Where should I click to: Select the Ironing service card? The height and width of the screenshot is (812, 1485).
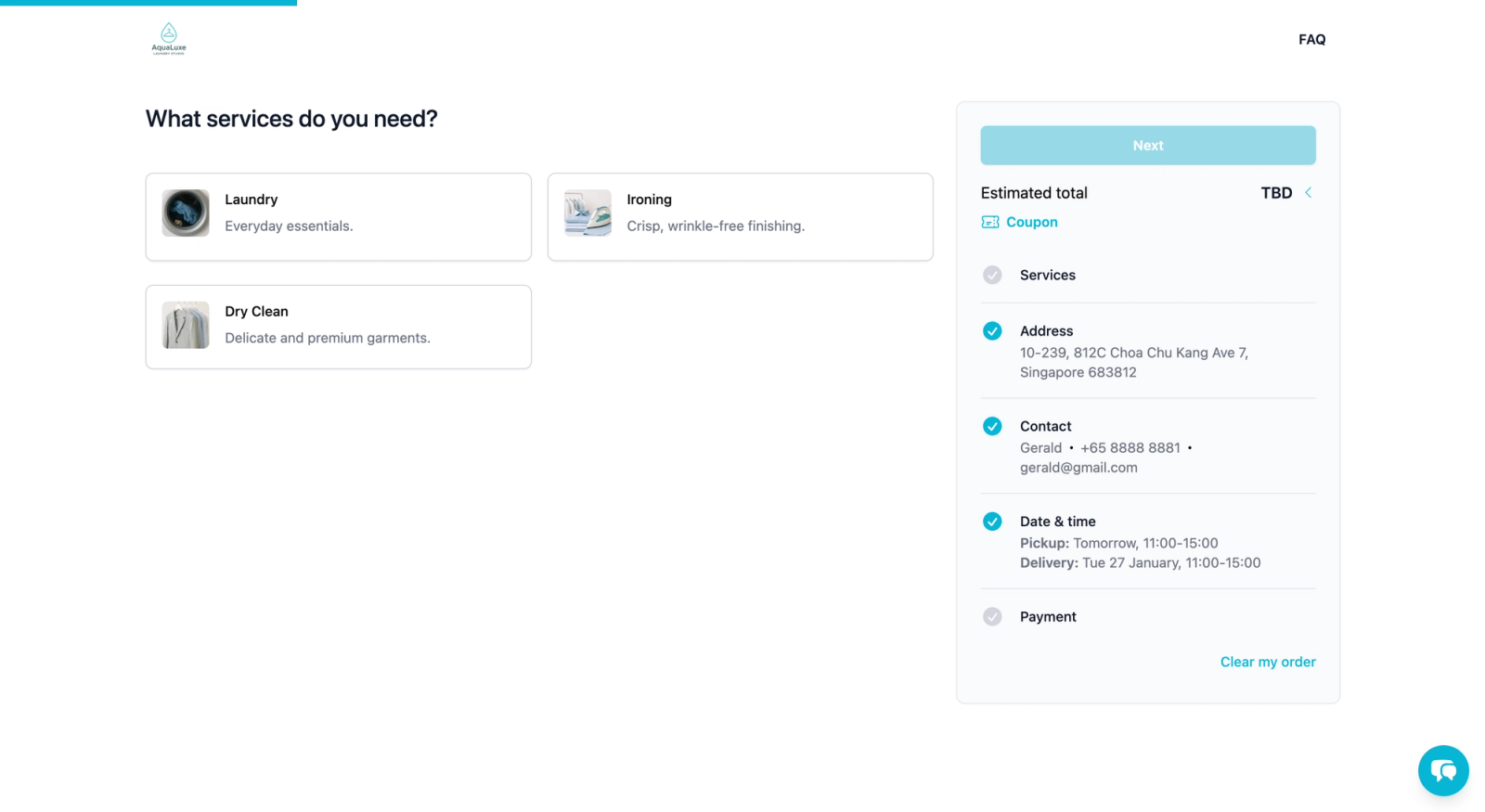point(741,217)
